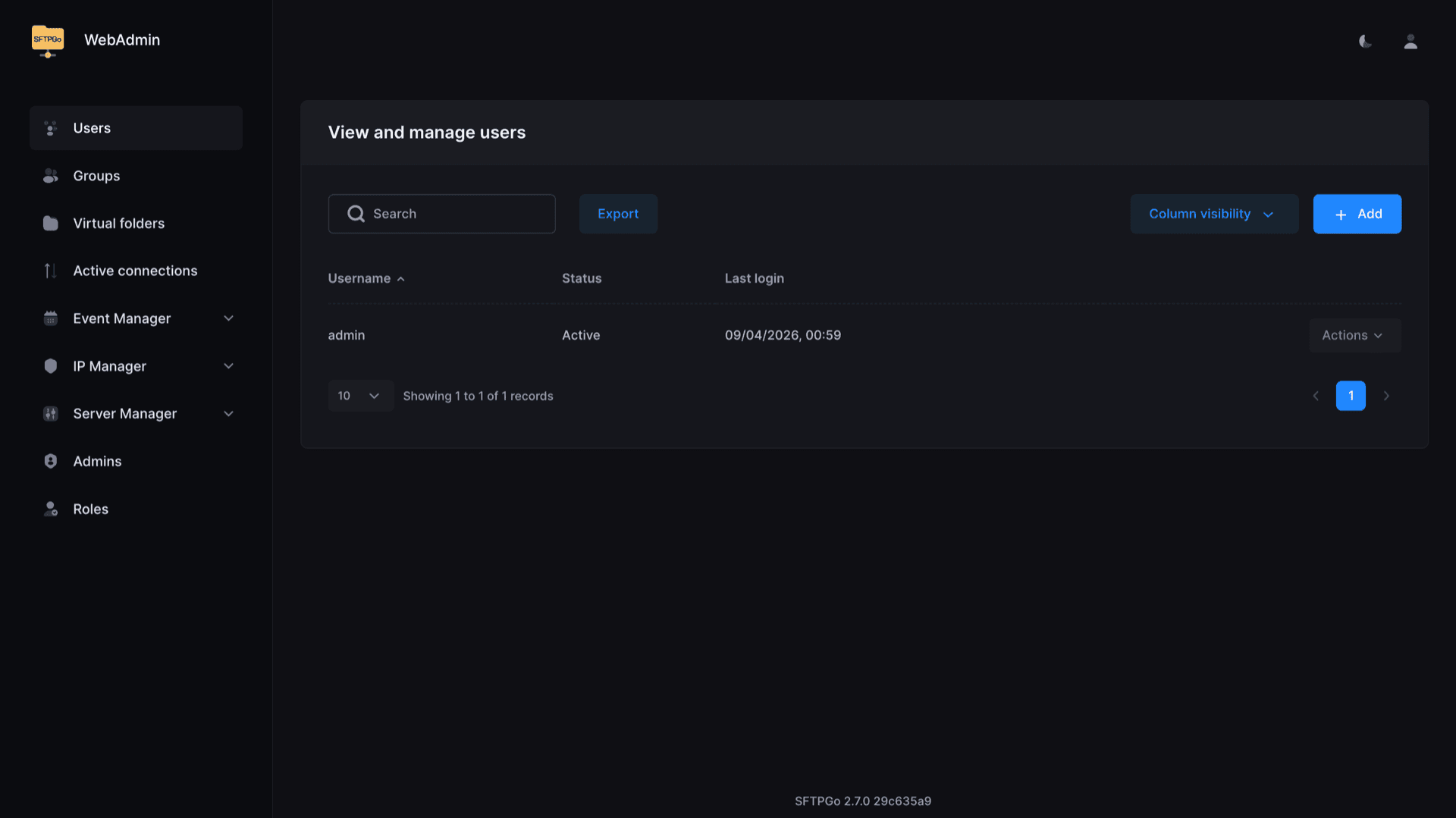The width and height of the screenshot is (1456, 818).
Task: Click the search magnifier icon
Action: click(356, 214)
